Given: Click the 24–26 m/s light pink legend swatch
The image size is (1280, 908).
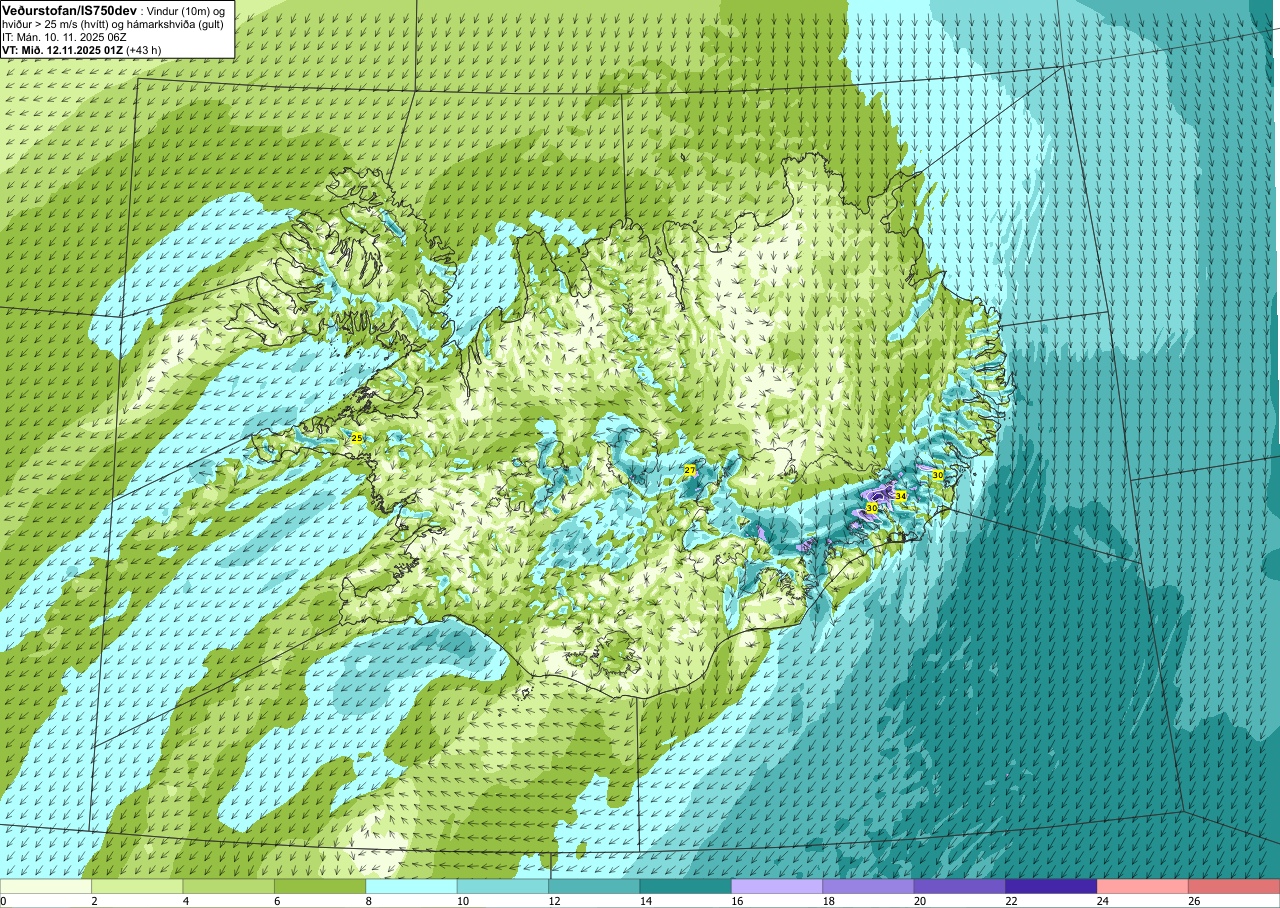Looking at the screenshot, I should pos(1143,887).
